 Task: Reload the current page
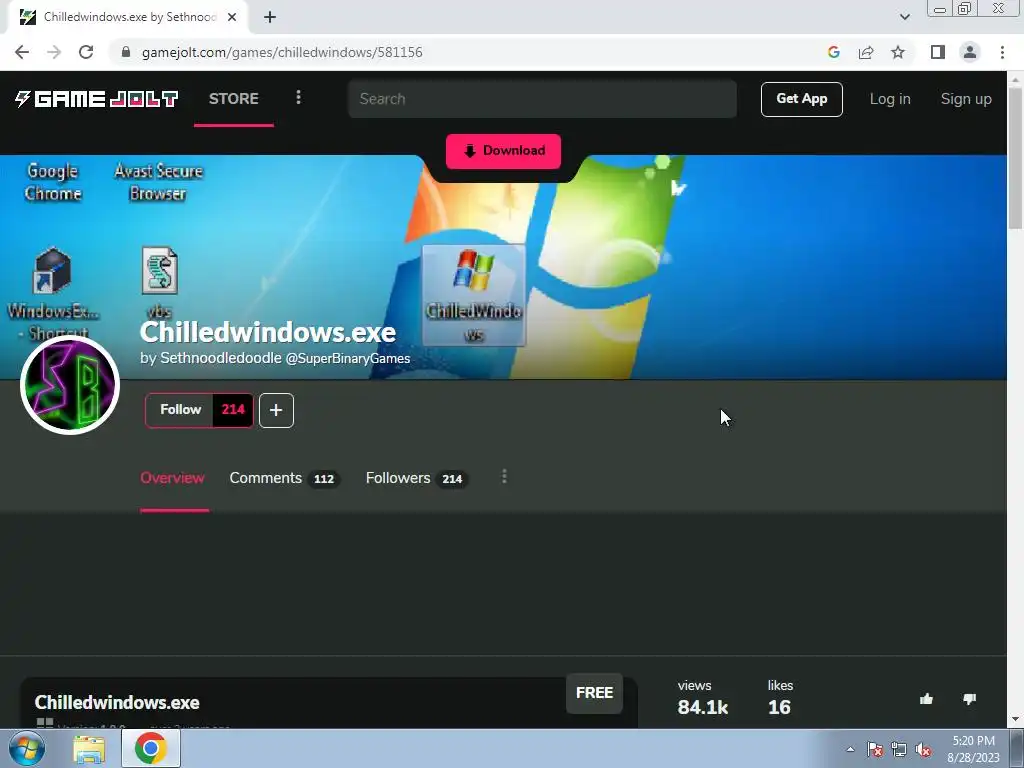pyautogui.click(x=86, y=52)
